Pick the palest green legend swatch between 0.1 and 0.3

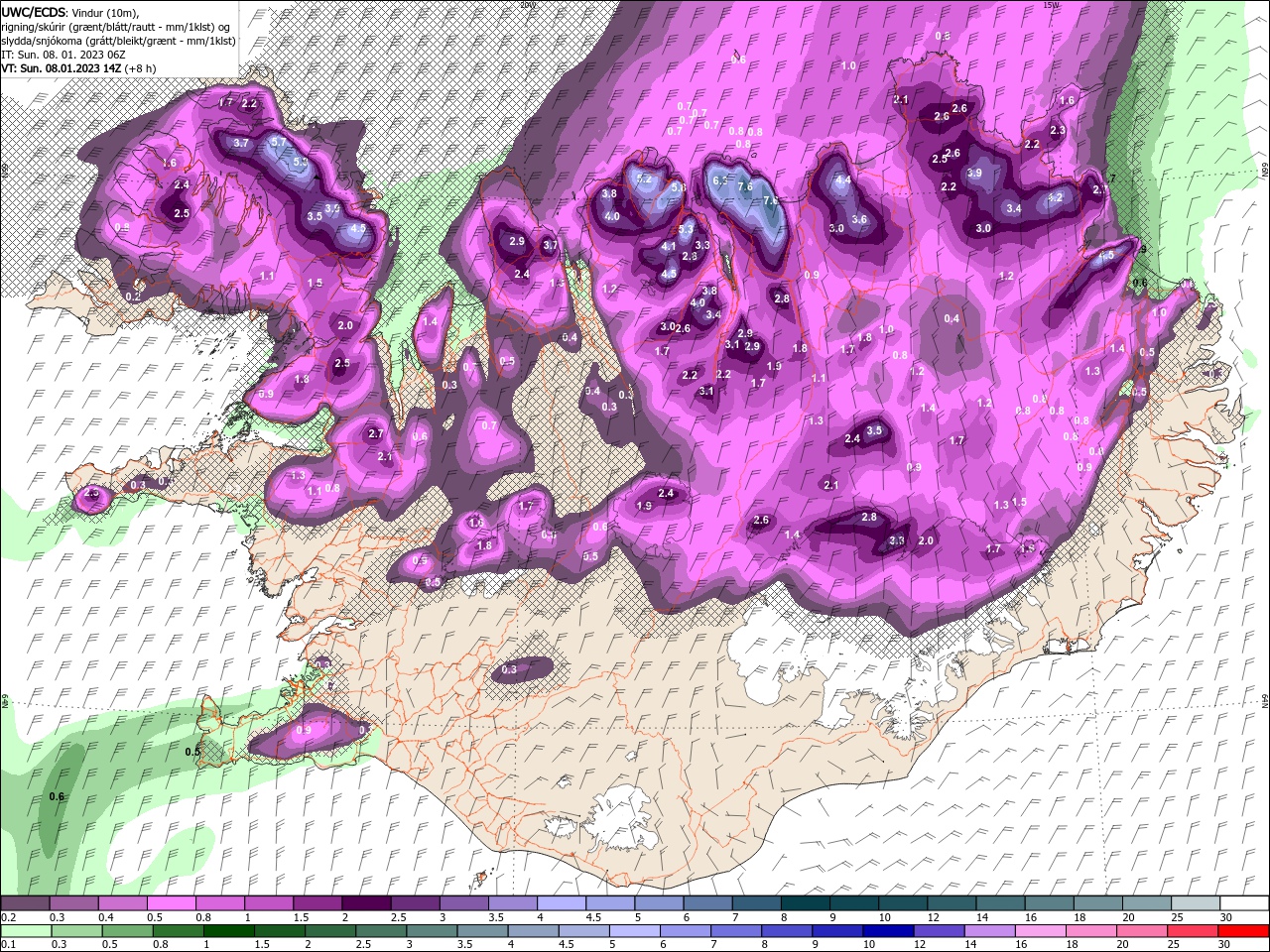pyautogui.click(x=25, y=931)
